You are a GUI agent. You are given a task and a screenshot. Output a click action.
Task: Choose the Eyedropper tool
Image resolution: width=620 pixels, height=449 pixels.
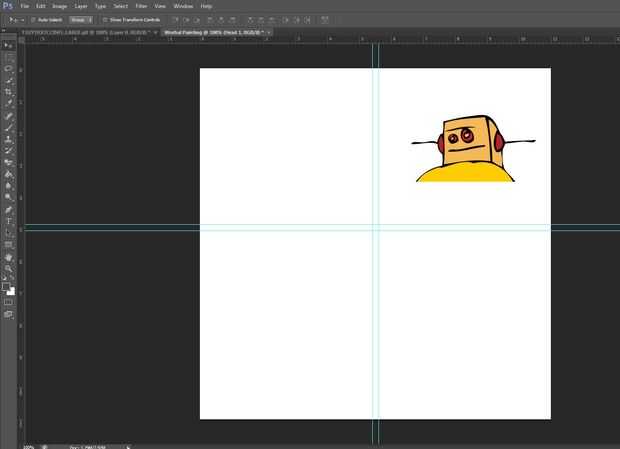point(9,104)
